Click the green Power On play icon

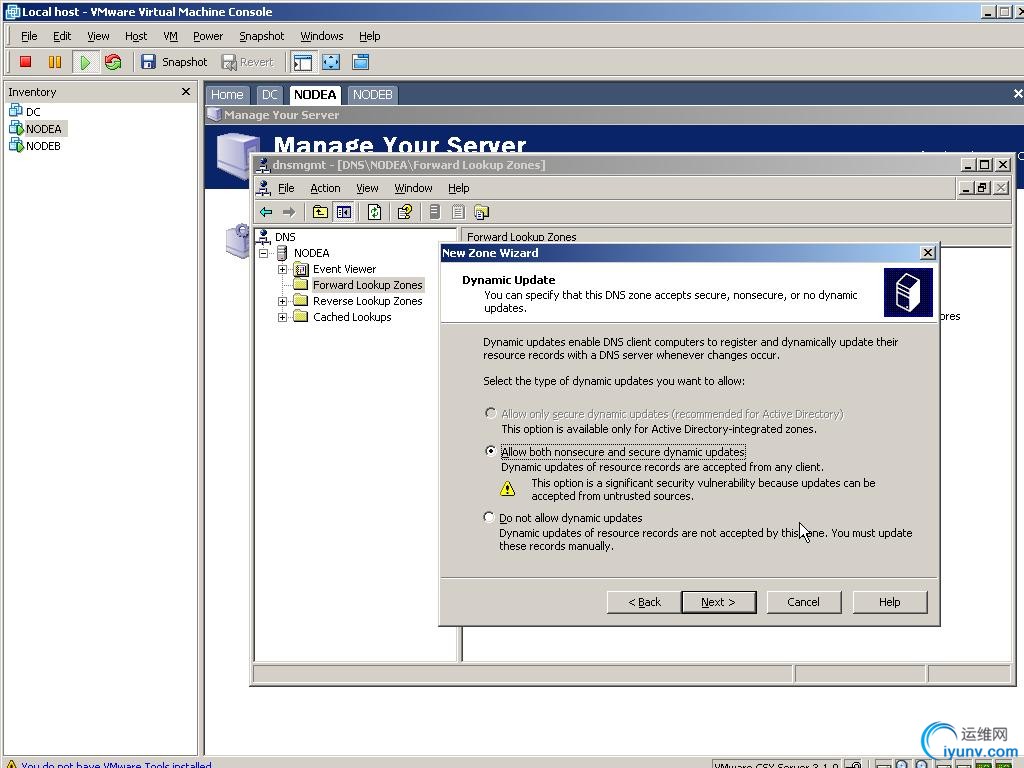[85, 62]
